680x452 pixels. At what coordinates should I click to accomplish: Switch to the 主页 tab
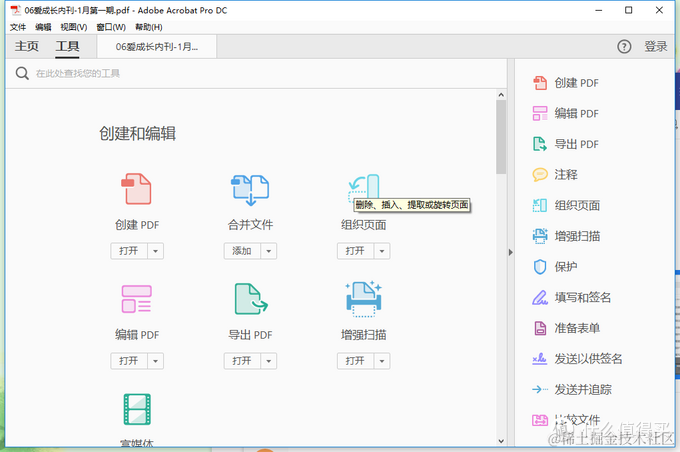click(x=27, y=46)
